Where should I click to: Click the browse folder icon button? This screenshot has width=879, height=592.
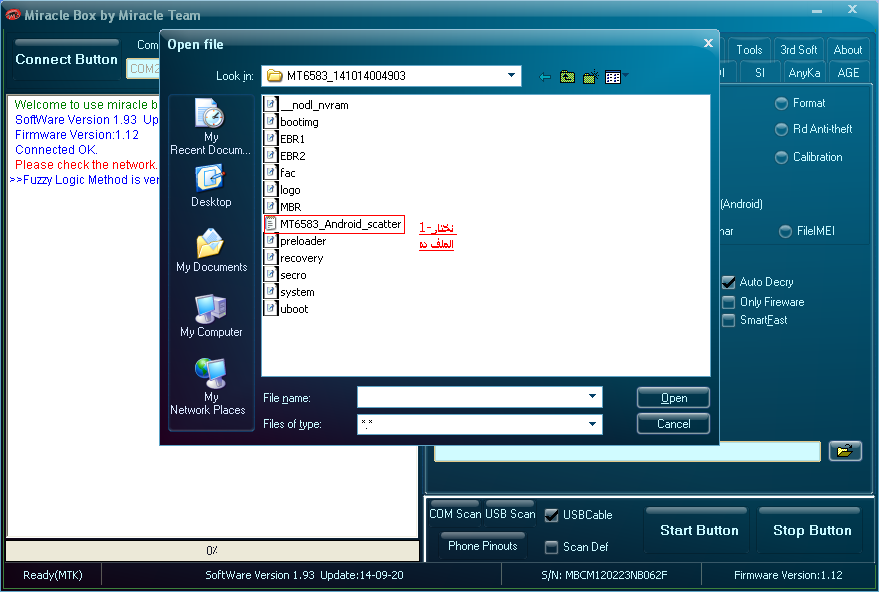(x=845, y=451)
